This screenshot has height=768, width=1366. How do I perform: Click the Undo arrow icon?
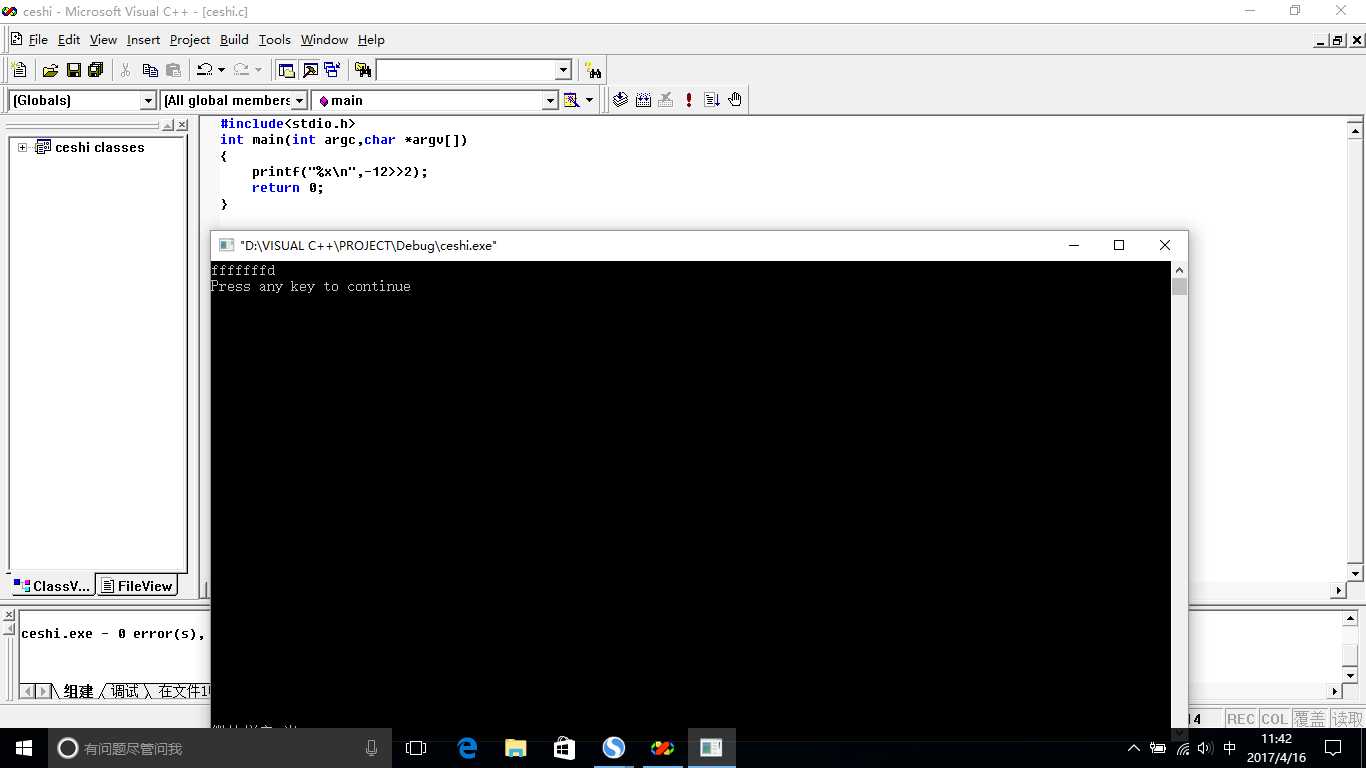[x=205, y=70]
